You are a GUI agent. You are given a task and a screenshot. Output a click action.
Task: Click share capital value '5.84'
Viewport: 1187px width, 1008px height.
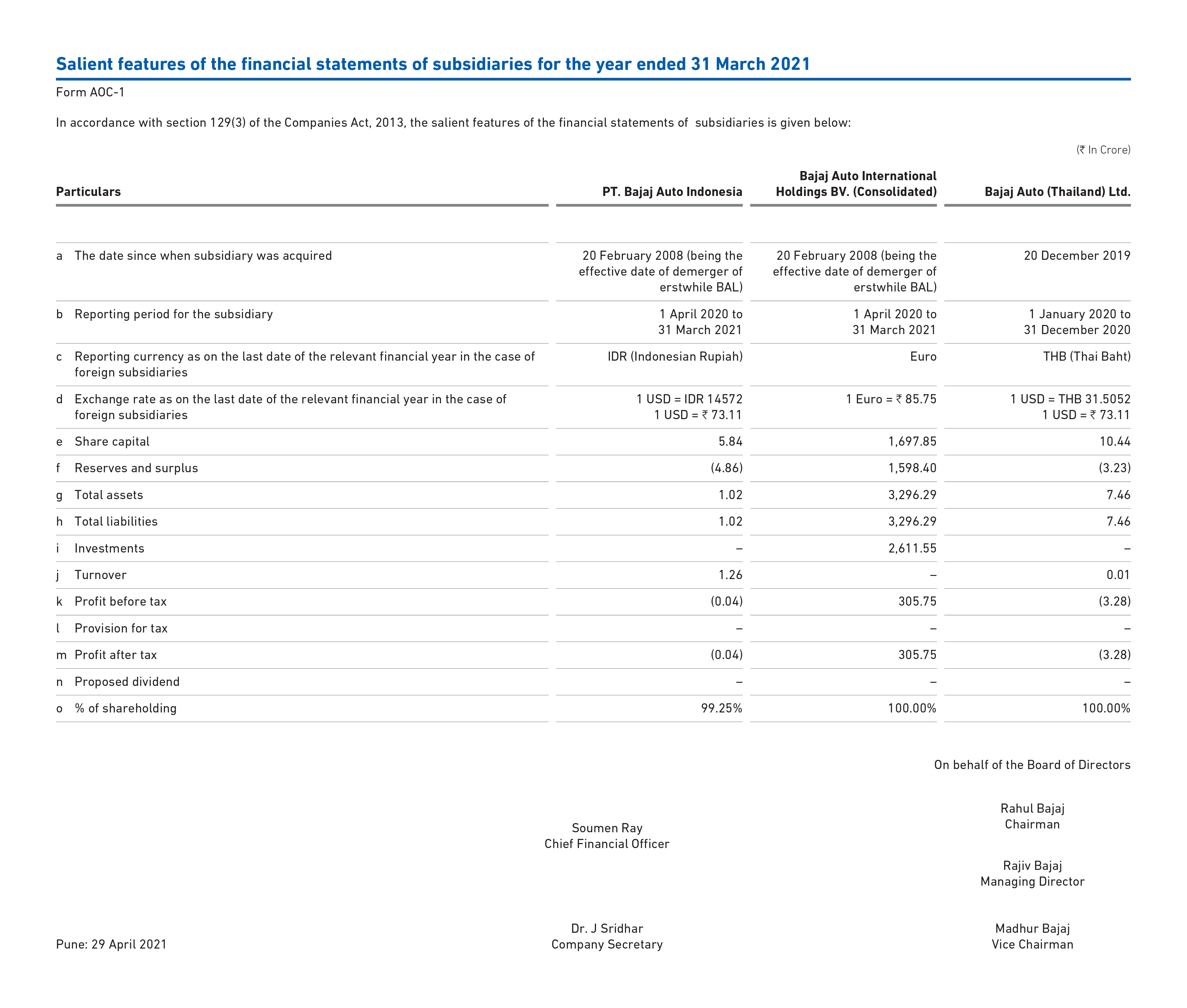click(x=731, y=442)
